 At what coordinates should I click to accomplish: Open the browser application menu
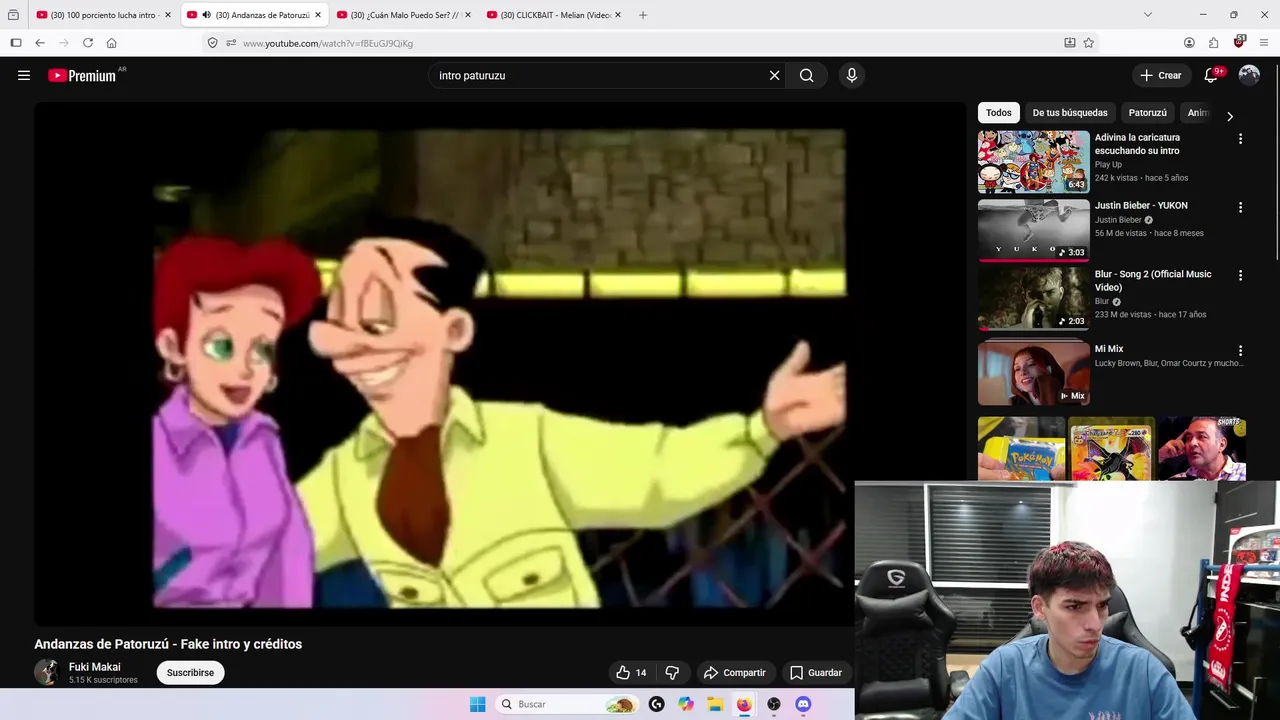click(1264, 43)
